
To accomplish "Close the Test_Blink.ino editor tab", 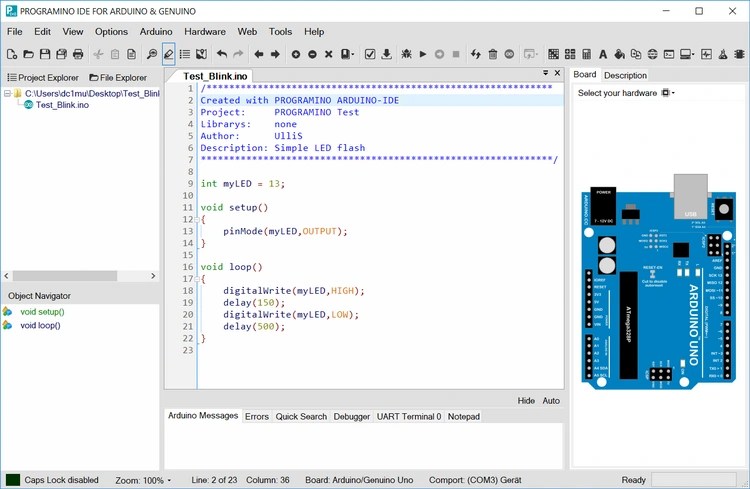I will 557,73.
